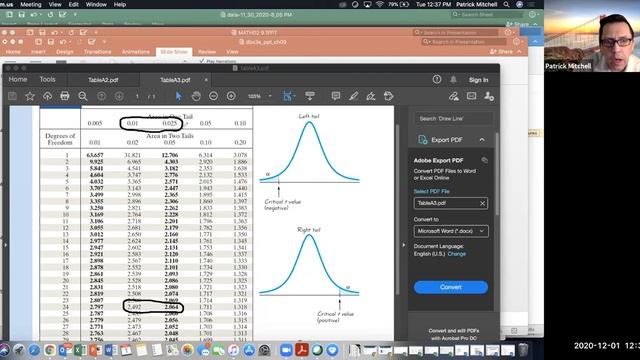Switch to the TableA2.pdf tab
Screen dimensions: 640x360
[x=103, y=80]
